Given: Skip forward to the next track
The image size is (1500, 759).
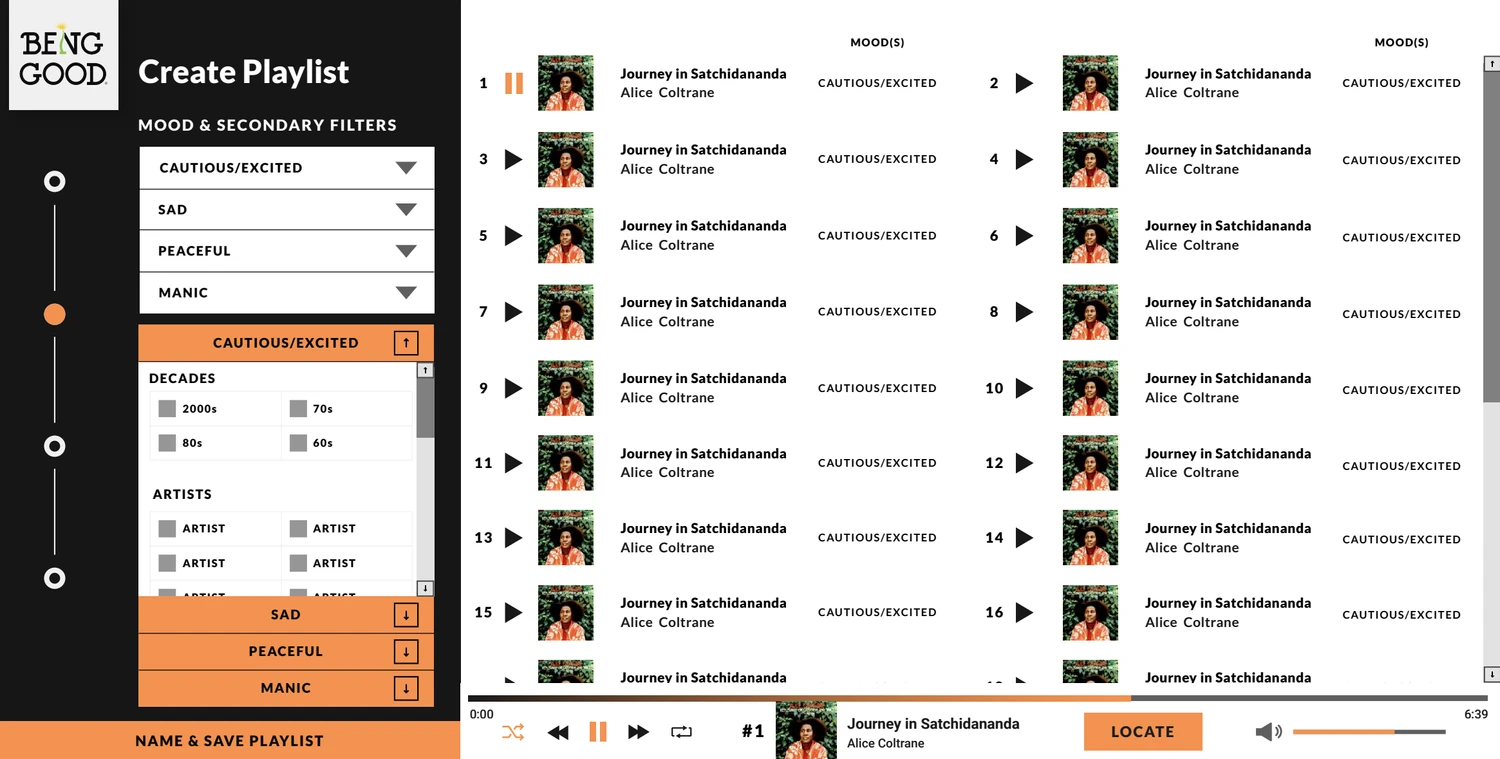Looking at the screenshot, I should (x=638, y=732).
